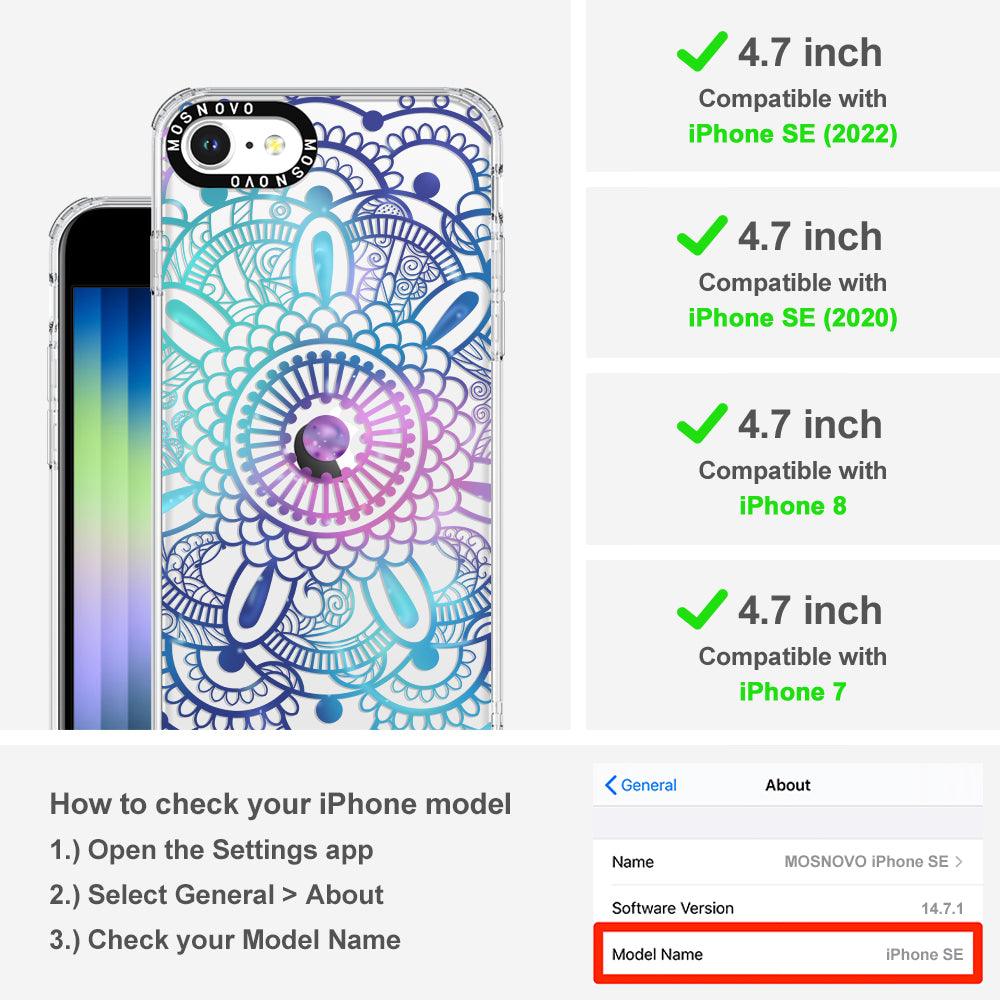Click the iPhone 7 compatibility label
1000x1000 pixels.
[x=793, y=692]
